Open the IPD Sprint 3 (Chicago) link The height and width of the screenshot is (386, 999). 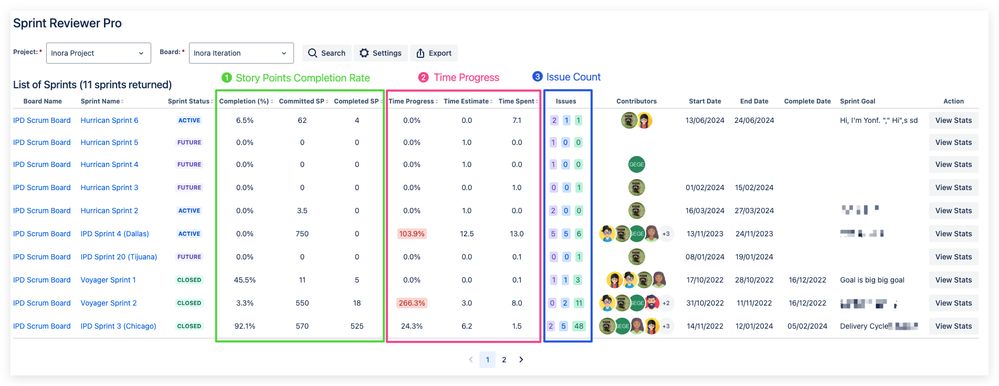[118, 326]
